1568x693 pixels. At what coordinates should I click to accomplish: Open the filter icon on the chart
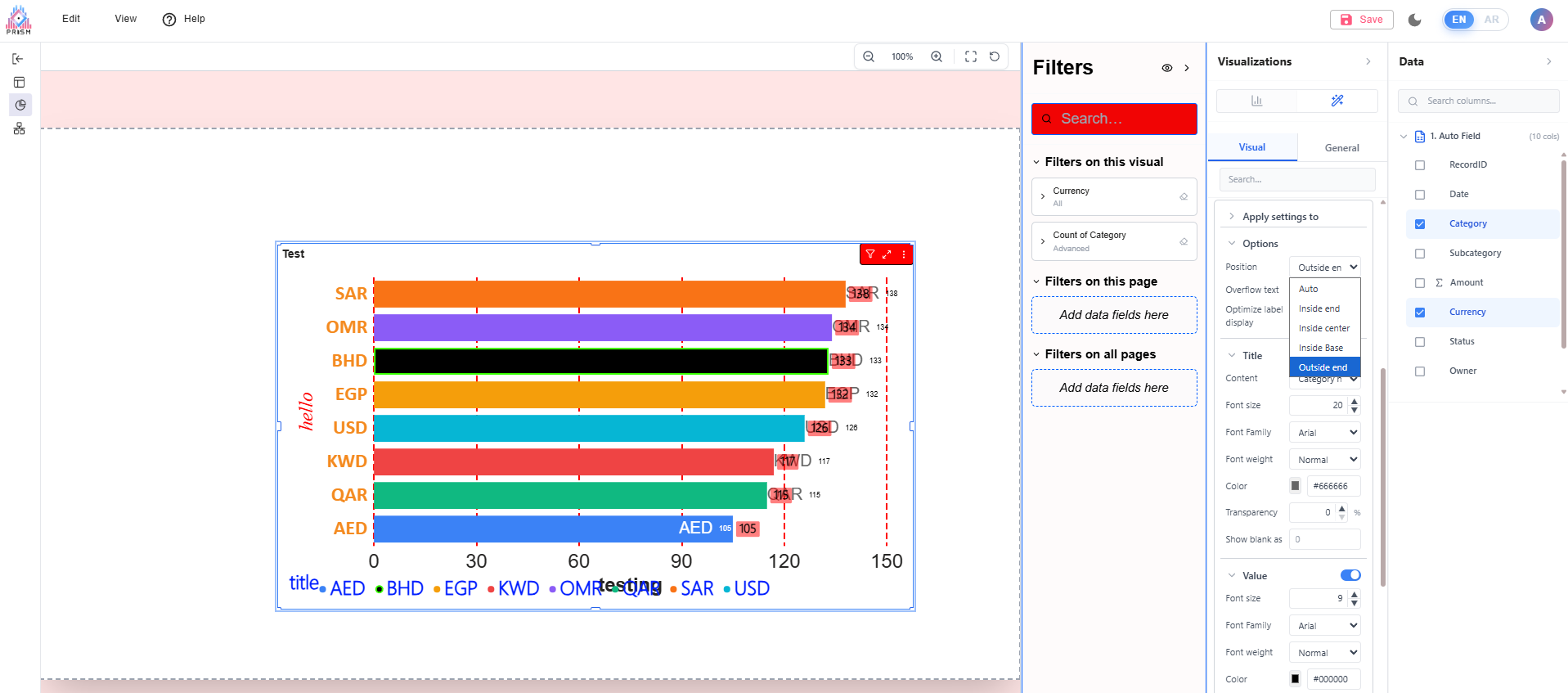coord(870,254)
